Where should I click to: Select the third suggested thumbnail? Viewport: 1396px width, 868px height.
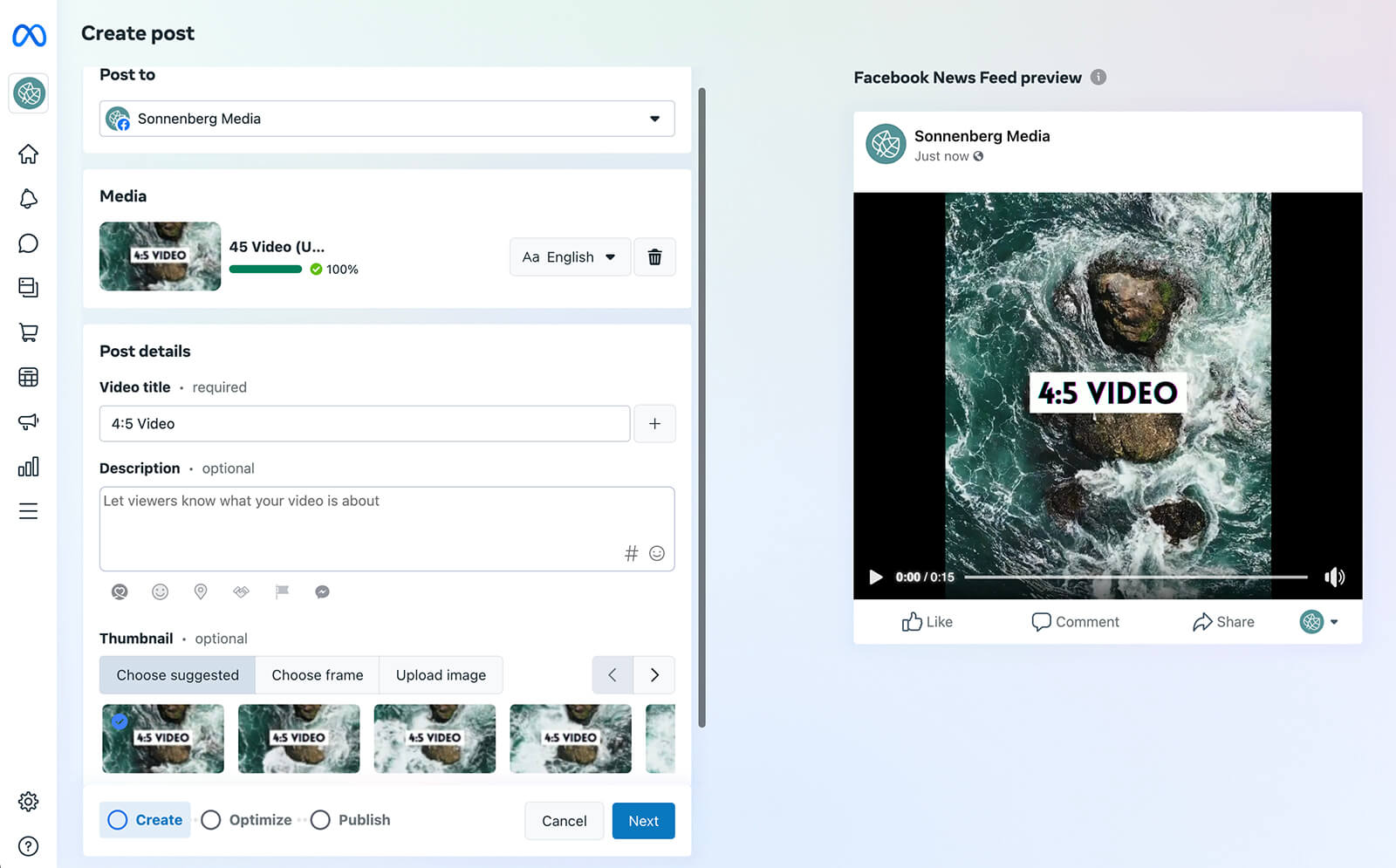(x=435, y=739)
